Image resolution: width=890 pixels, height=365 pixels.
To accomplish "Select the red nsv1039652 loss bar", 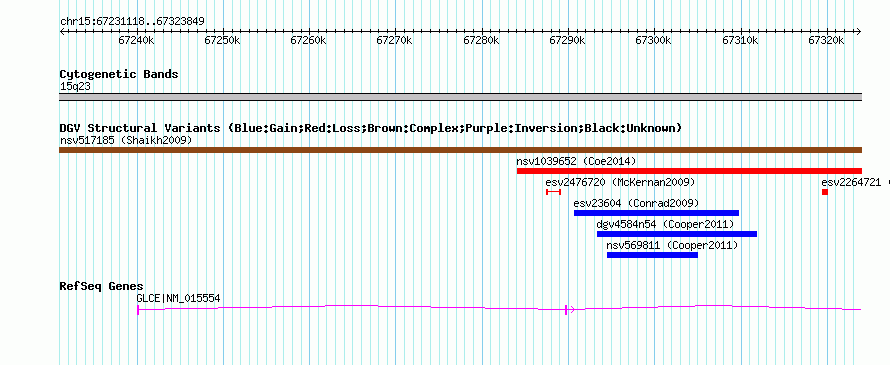I will click(689, 171).
